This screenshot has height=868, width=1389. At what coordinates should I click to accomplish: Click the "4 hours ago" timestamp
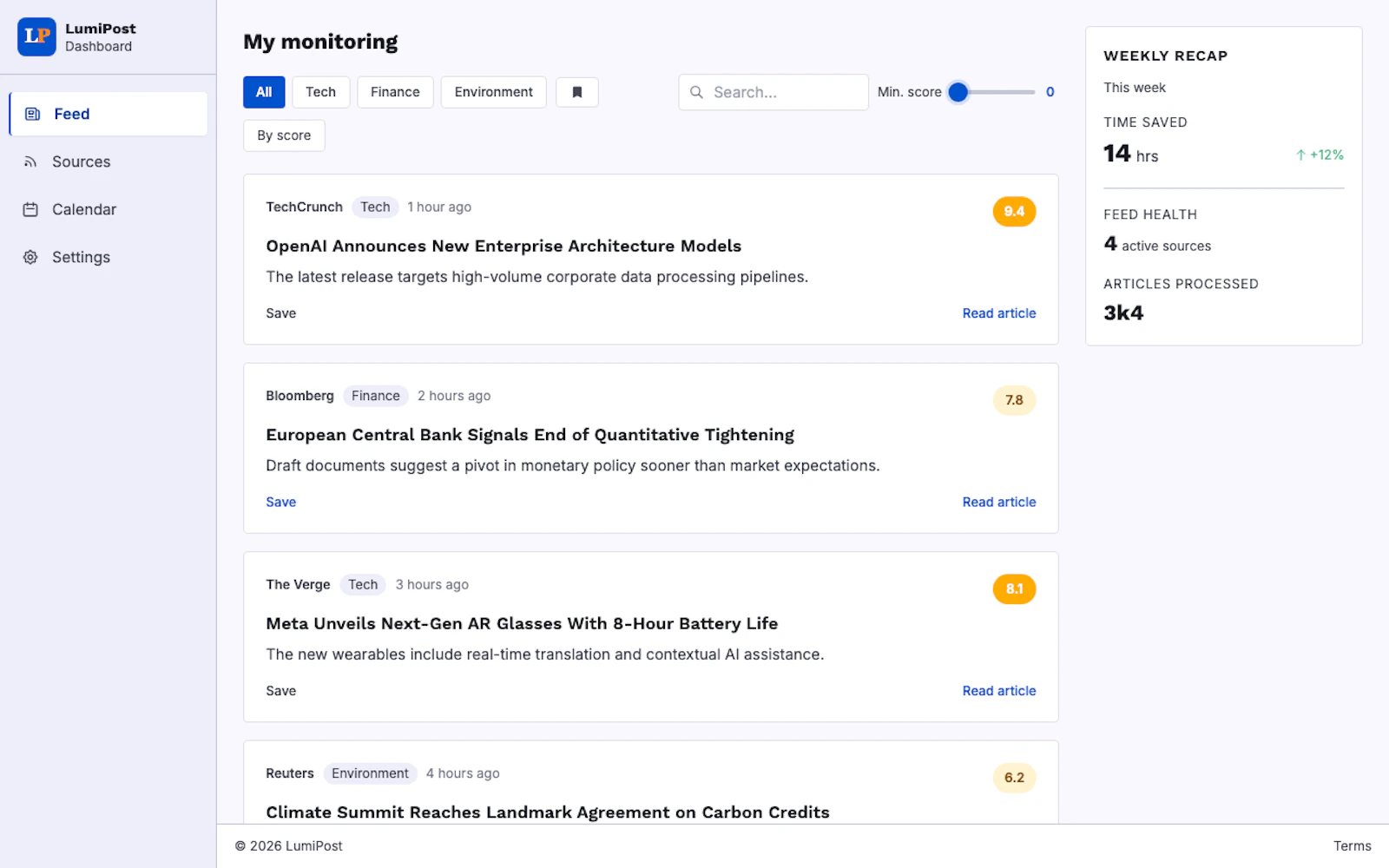pos(463,773)
